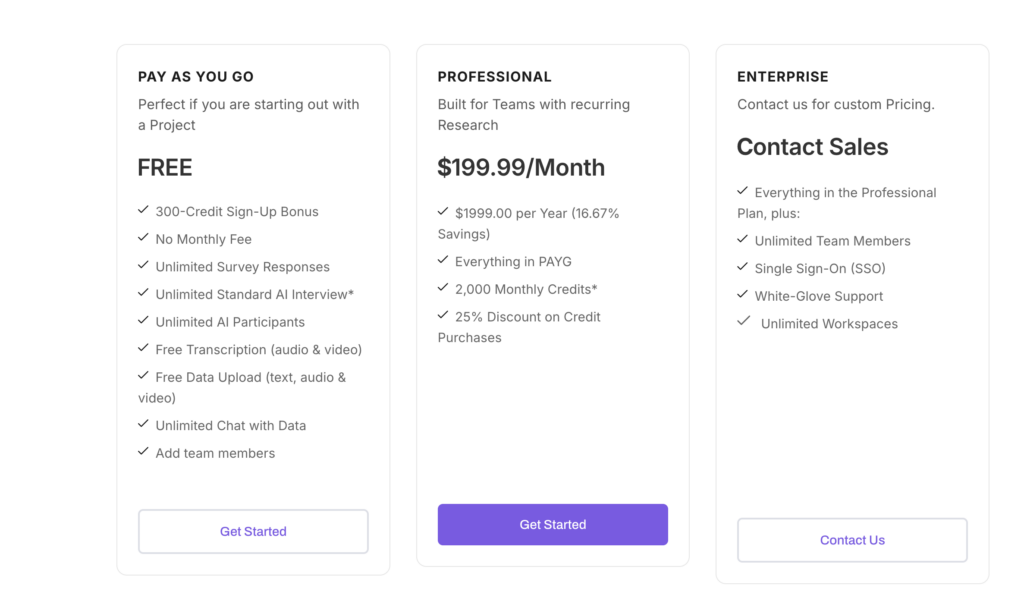Click Get Started under Pay As You Go
Screen dimensions: 1024x604
[253, 532]
